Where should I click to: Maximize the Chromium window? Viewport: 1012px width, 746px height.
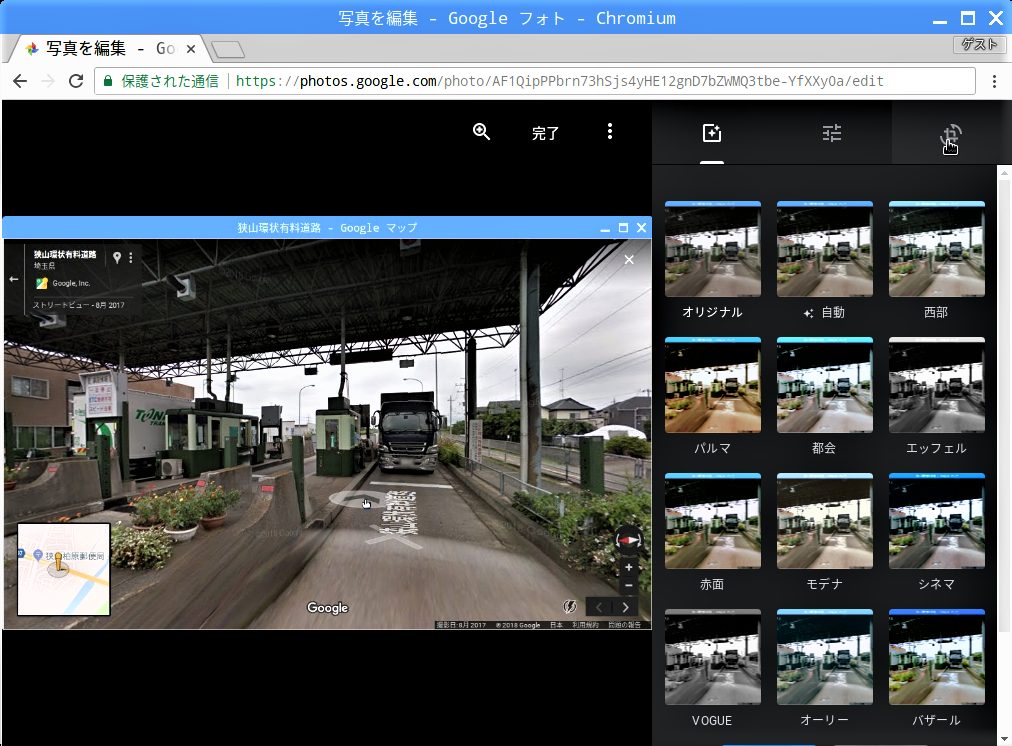968,18
